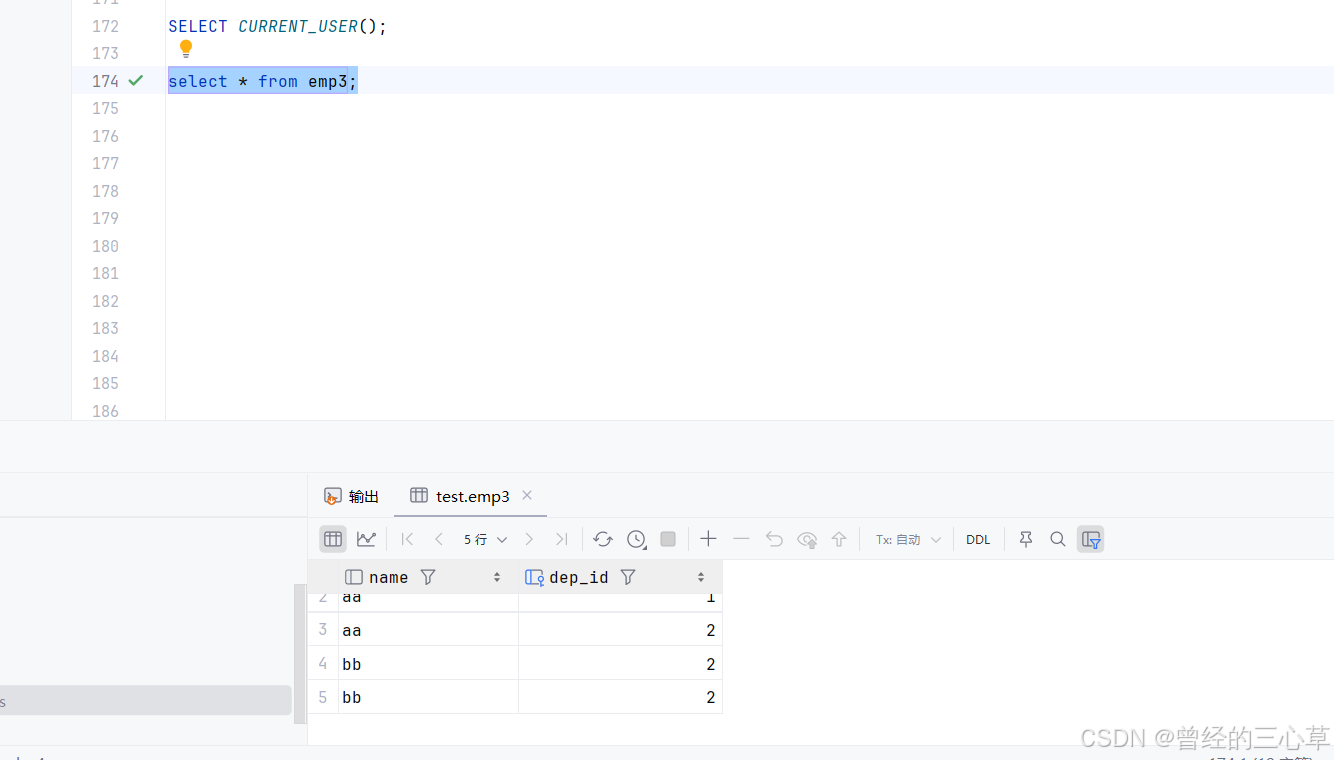The image size is (1334, 760).
Task: Sort by the name column arrows
Action: tap(497, 577)
